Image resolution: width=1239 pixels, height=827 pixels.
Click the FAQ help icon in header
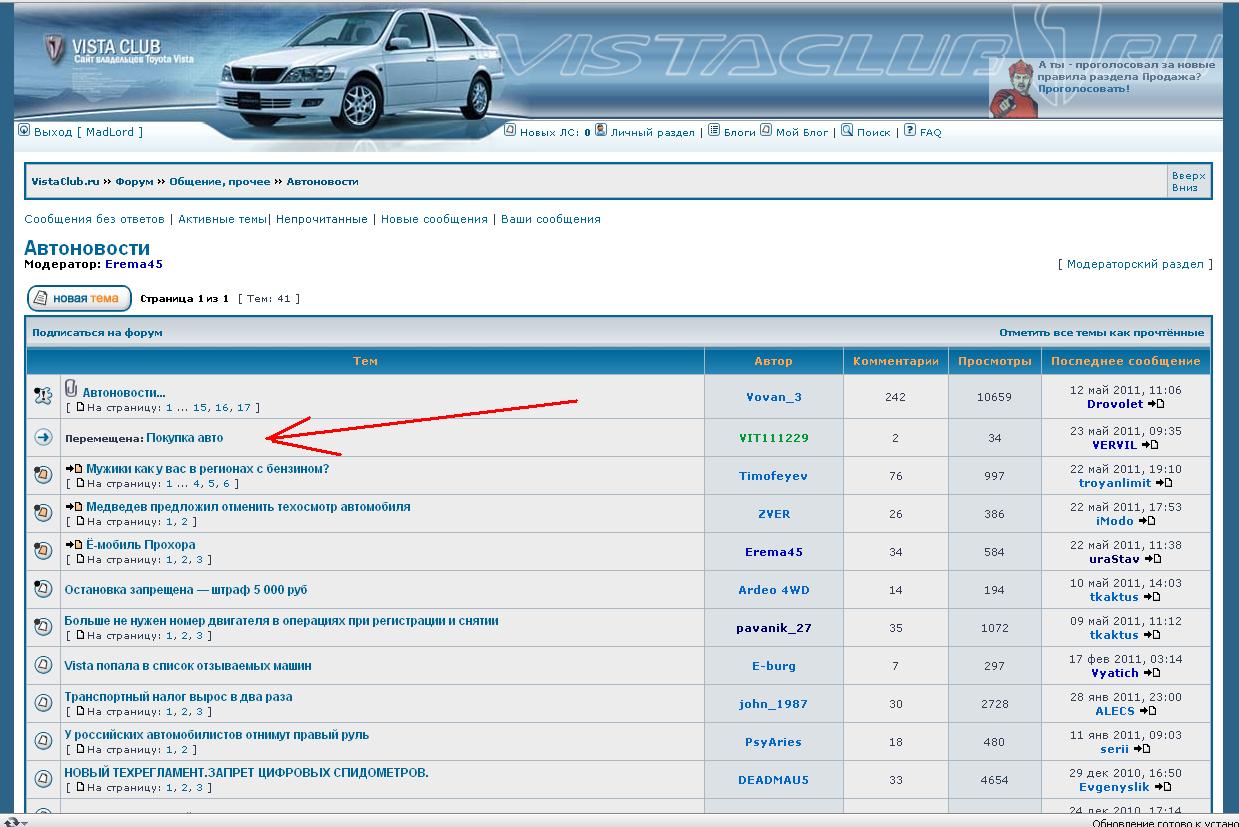click(x=910, y=131)
